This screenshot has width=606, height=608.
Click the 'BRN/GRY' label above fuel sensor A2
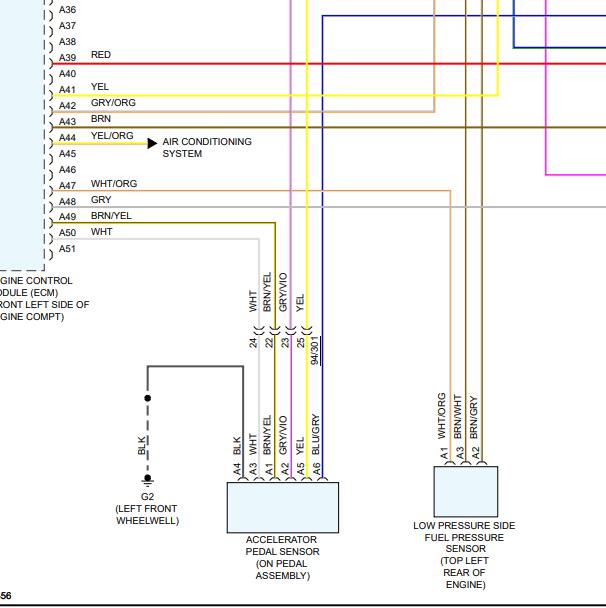(x=474, y=417)
